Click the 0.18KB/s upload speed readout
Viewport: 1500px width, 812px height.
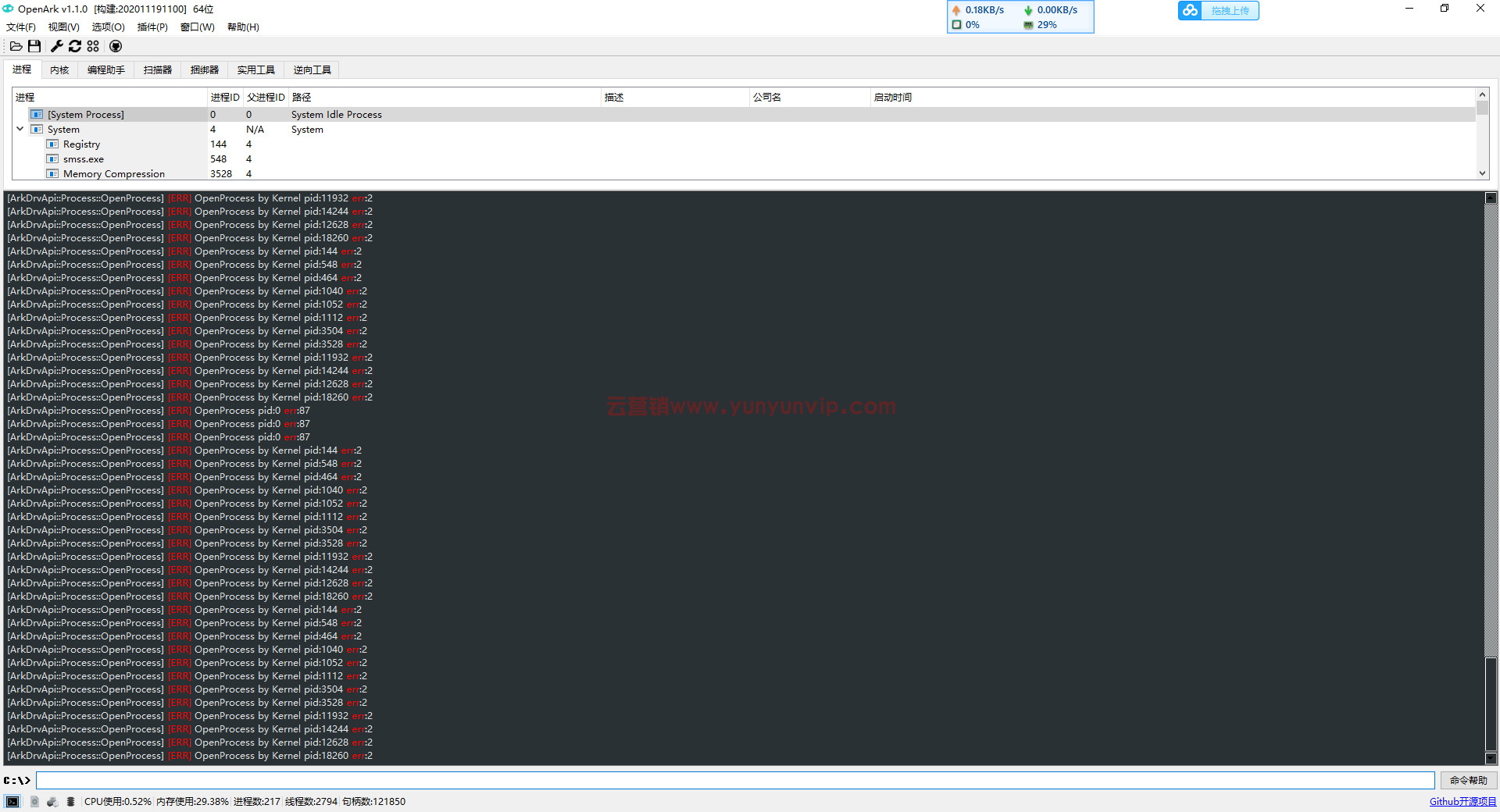coord(984,10)
